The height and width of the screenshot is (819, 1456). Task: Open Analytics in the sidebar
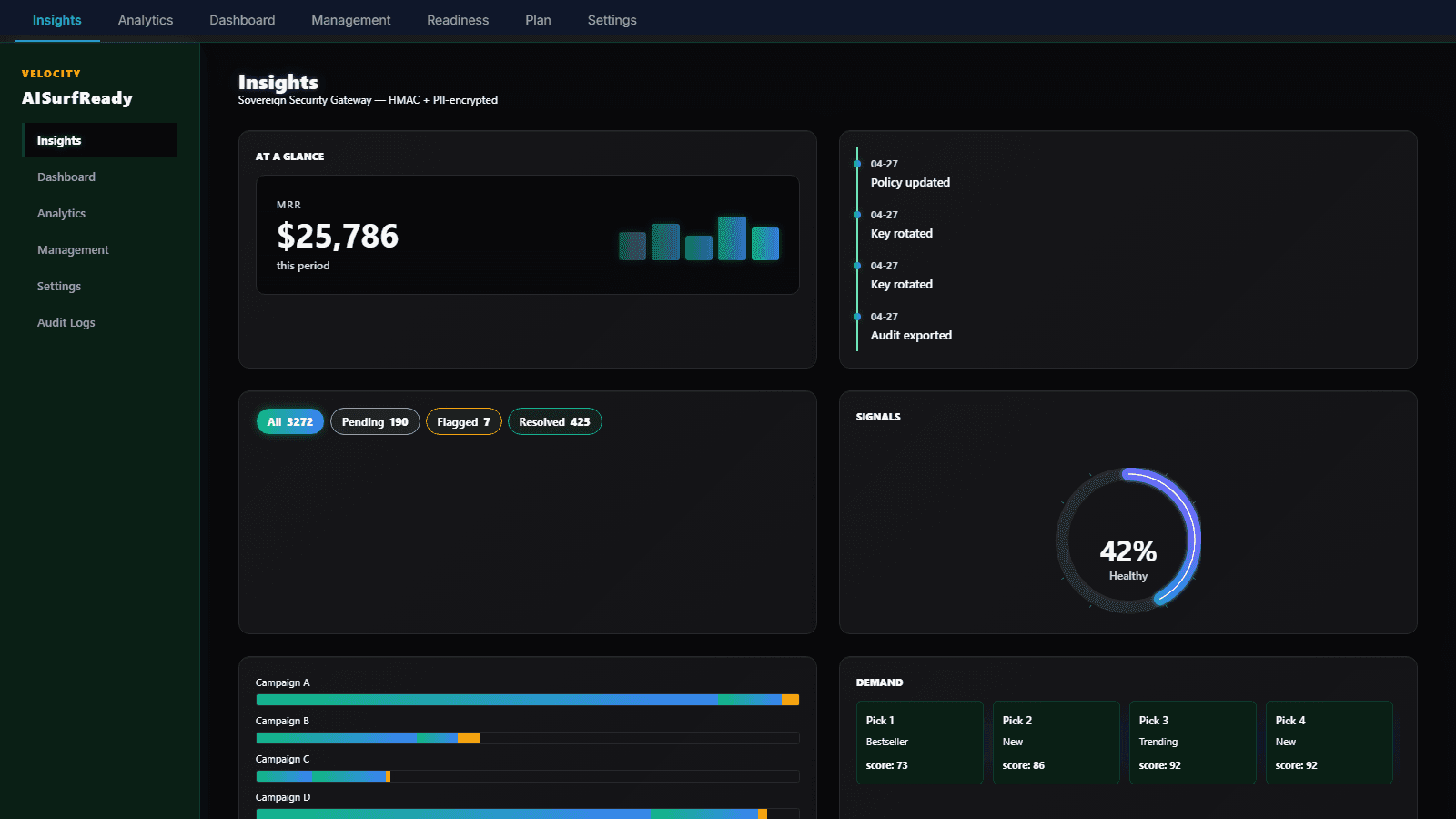pyautogui.click(x=100, y=213)
